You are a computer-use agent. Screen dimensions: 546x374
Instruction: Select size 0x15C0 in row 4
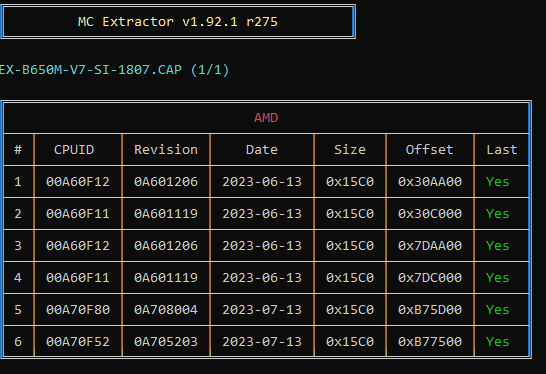tap(350, 278)
